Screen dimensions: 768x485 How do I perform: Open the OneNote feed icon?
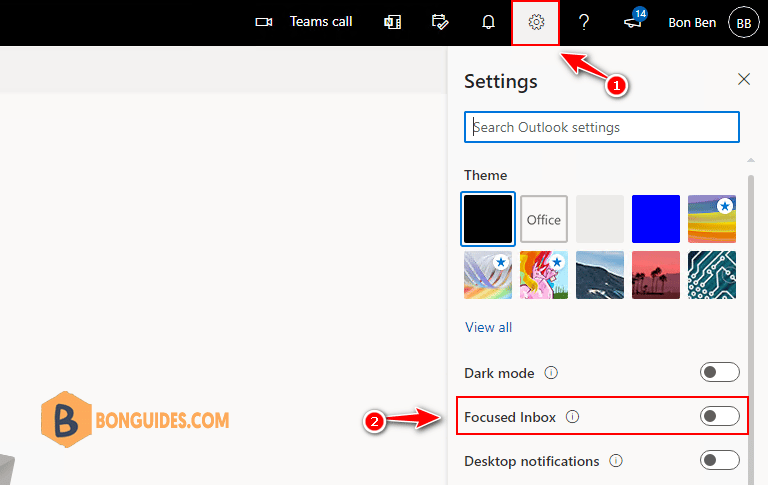[x=392, y=22]
